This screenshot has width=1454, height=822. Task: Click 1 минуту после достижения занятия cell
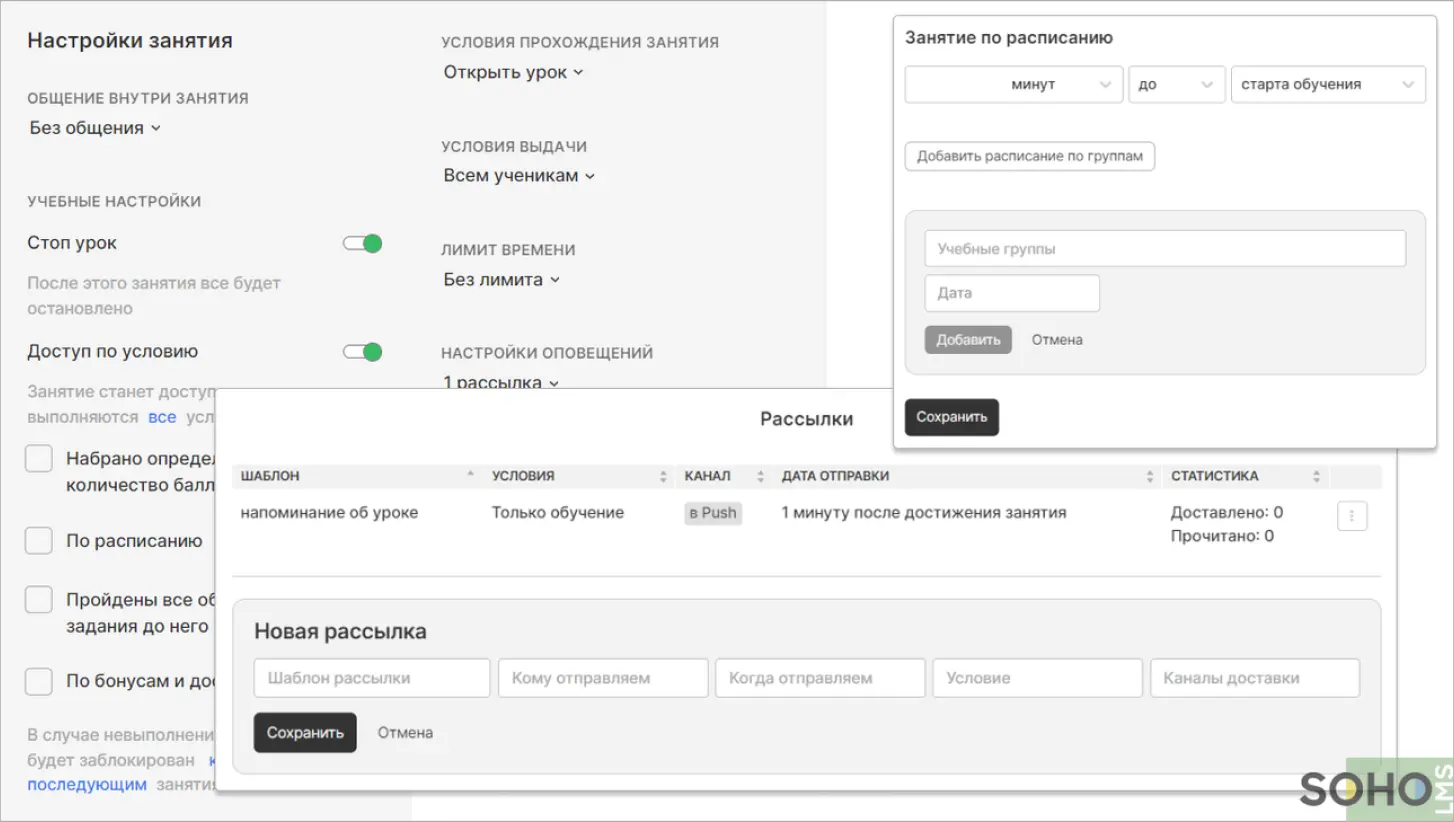[x=924, y=513]
